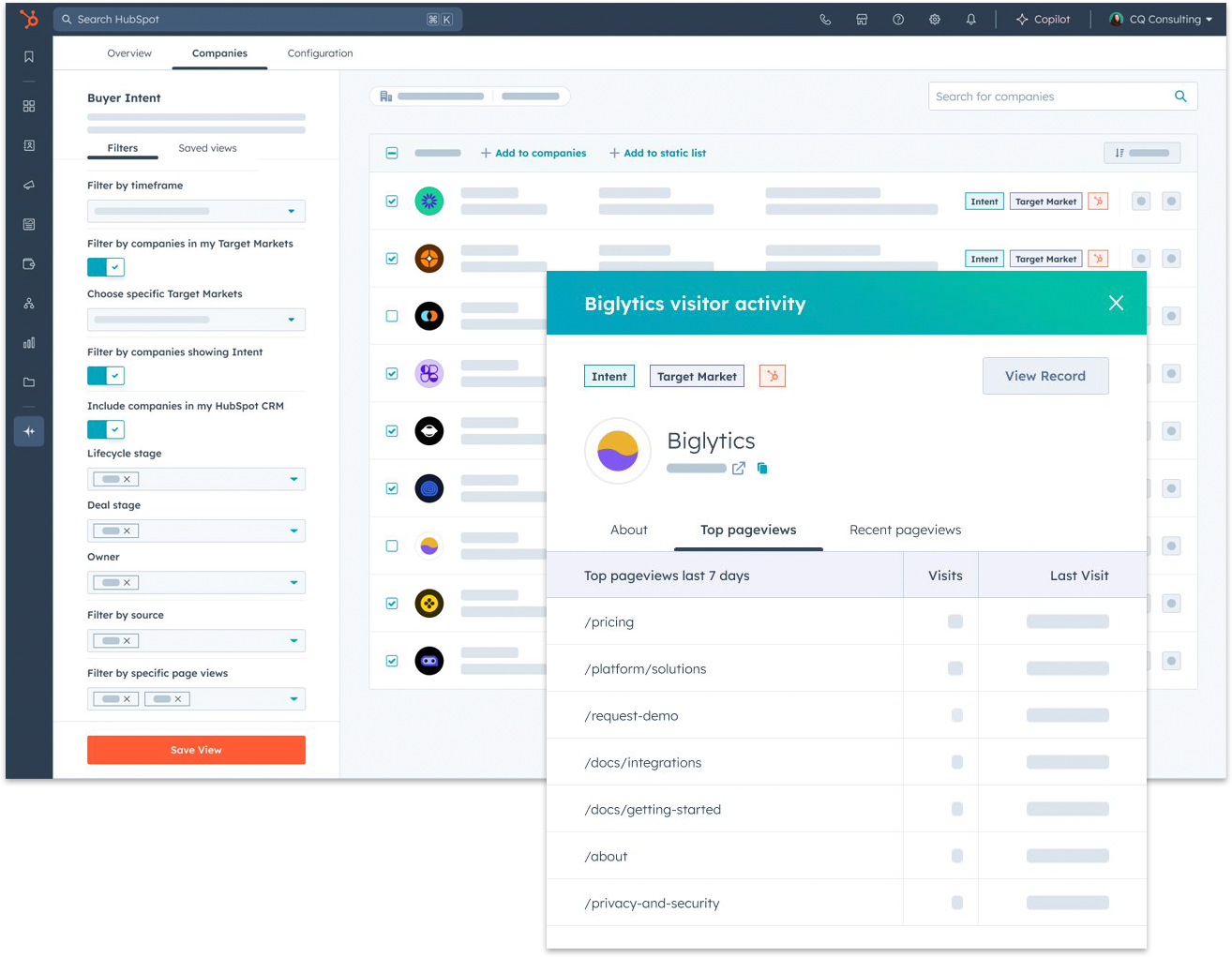Open the settings gear icon
Viewport: 1232px width, 957px height.
[x=935, y=19]
